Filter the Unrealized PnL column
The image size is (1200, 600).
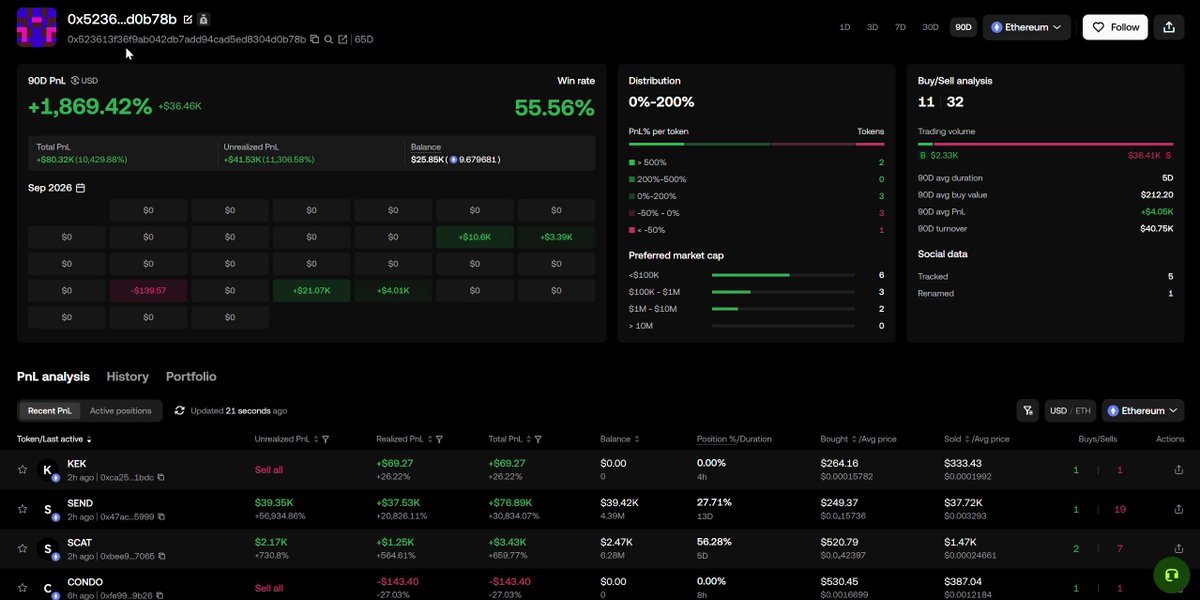coord(326,439)
